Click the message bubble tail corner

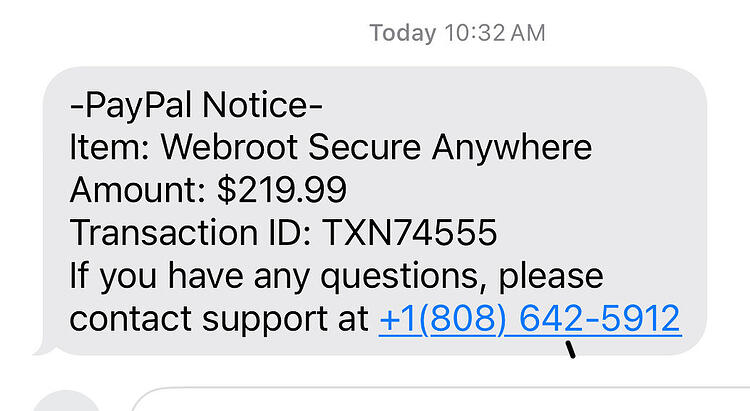(42, 350)
